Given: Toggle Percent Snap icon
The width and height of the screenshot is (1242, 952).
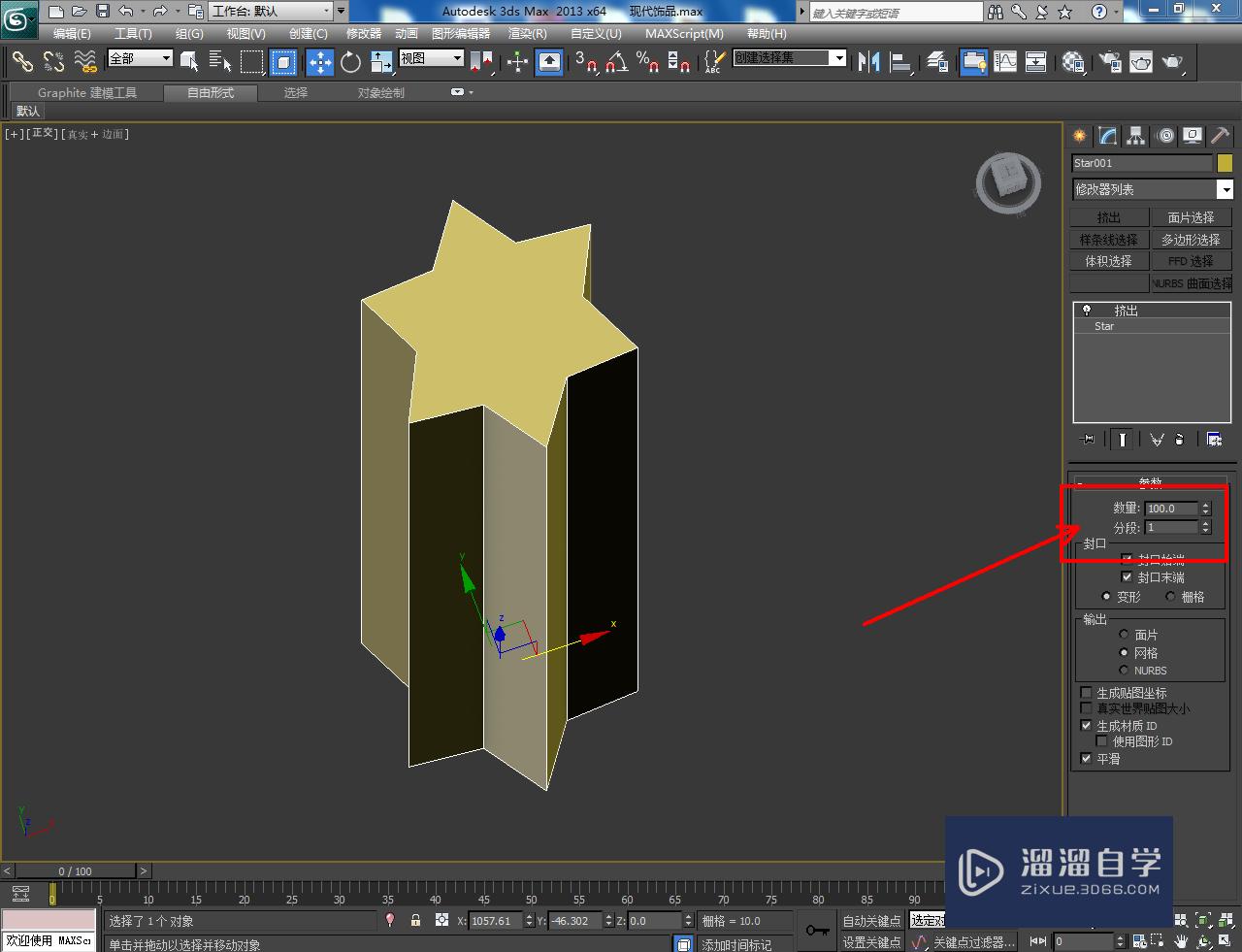Looking at the screenshot, I should (x=648, y=61).
